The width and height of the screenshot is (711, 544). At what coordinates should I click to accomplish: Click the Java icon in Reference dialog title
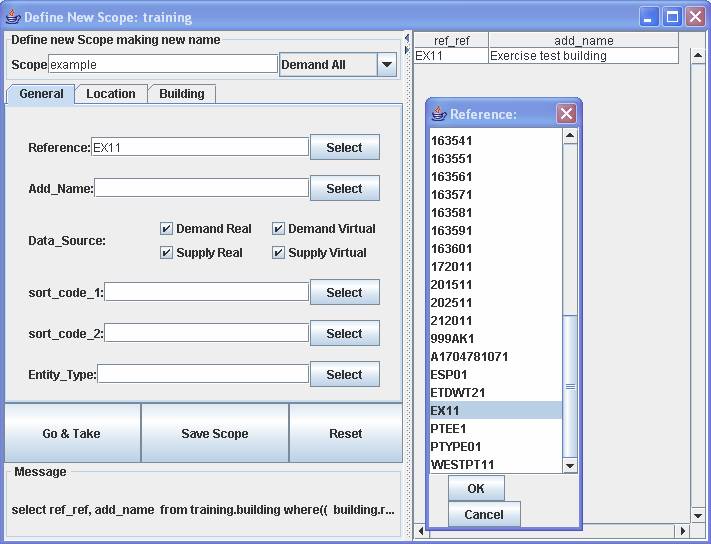438,114
